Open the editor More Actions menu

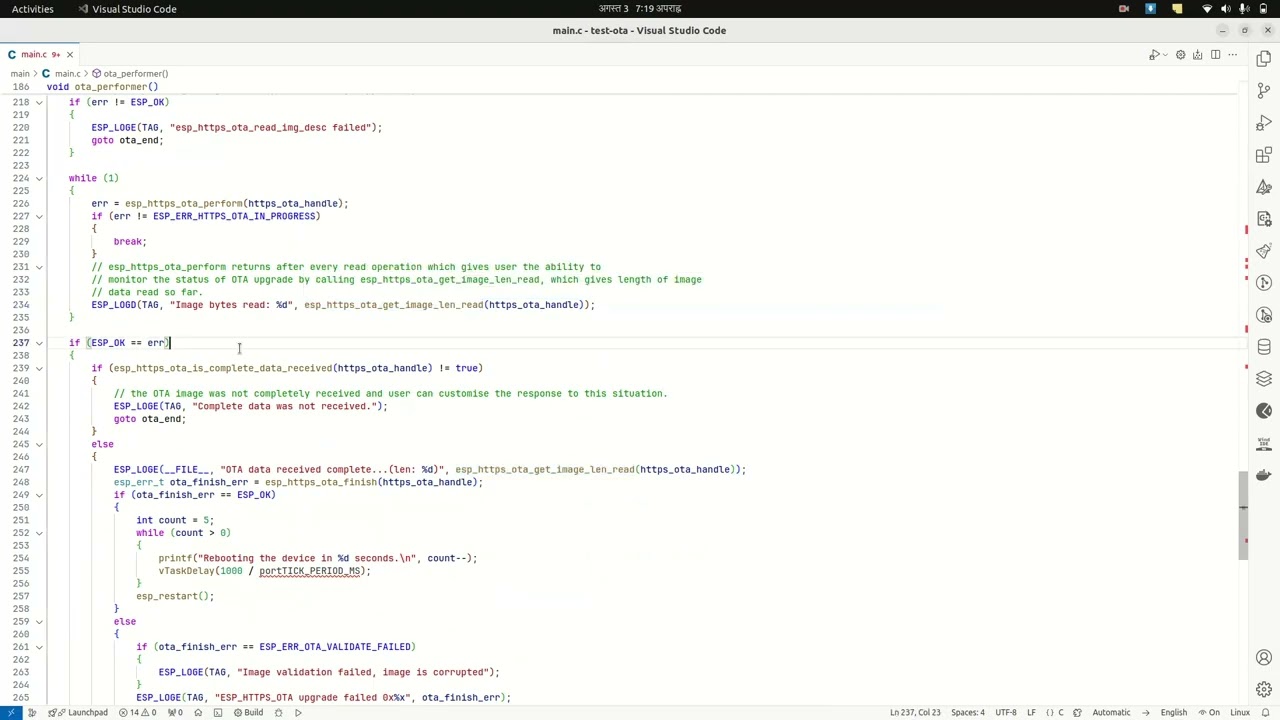1232,55
